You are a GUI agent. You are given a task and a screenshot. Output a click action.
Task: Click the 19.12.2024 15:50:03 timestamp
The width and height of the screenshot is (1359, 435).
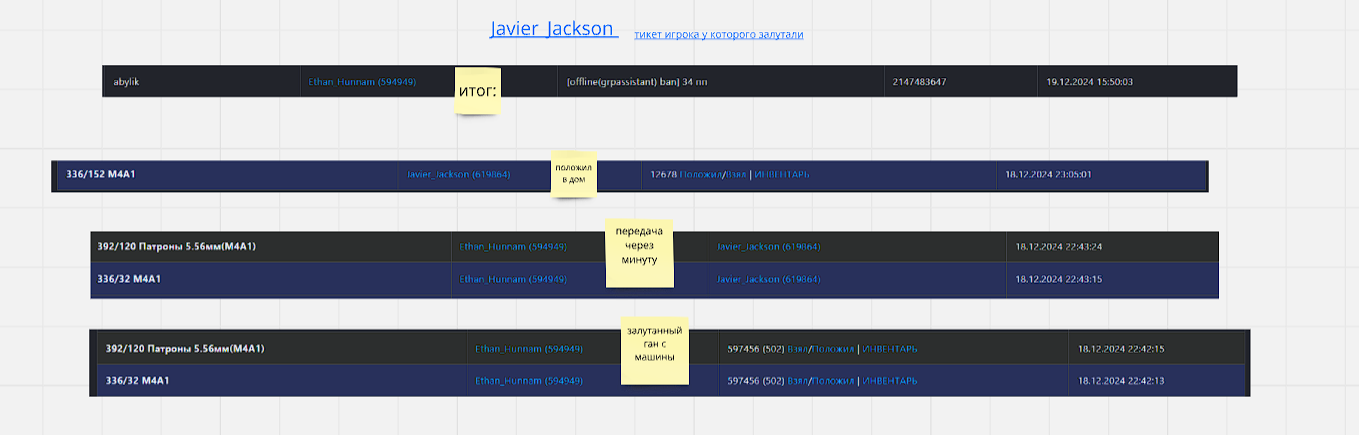(x=1089, y=82)
